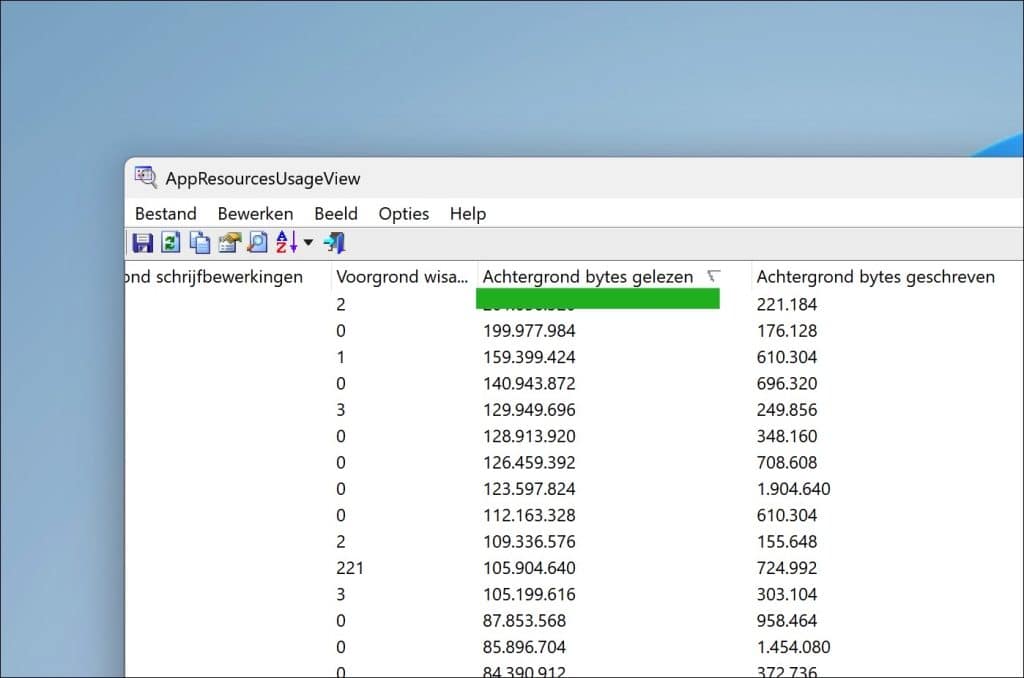Open the Properties toolbar icon
The height and width of the screenshot is (678, 1024).
pos(229,243)
